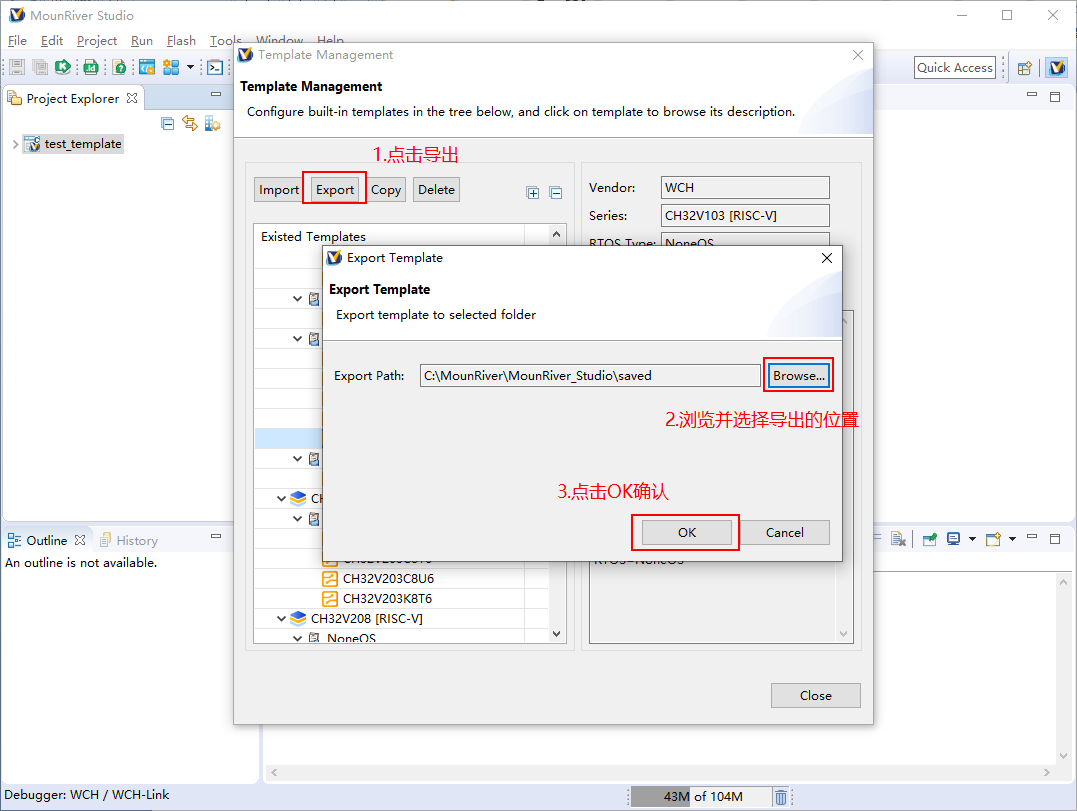Minimize the console panel
The height and width of the screenshot is (811, 1077).
[1032, 536]
